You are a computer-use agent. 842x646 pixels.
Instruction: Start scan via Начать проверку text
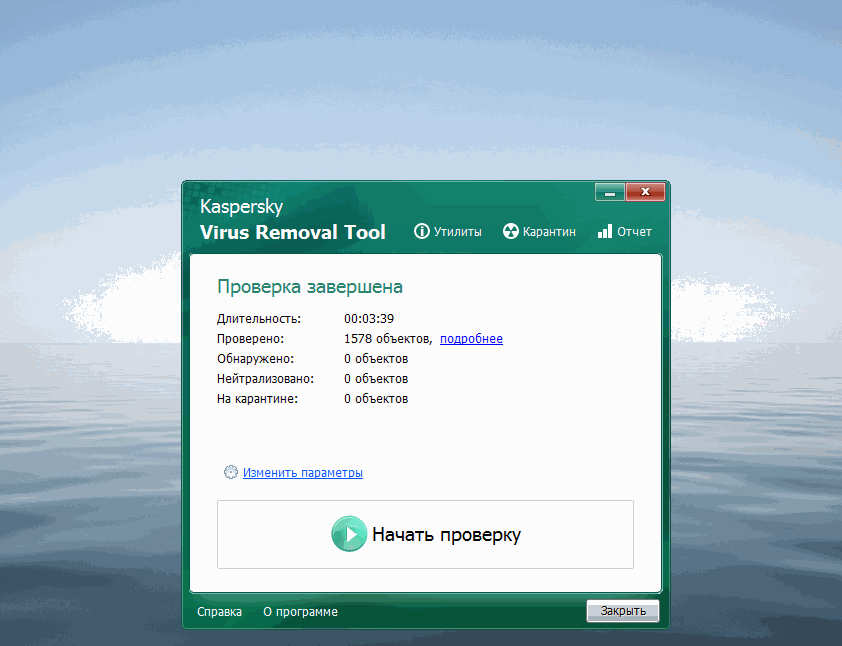pyautogui.click(x=446, y=535)
